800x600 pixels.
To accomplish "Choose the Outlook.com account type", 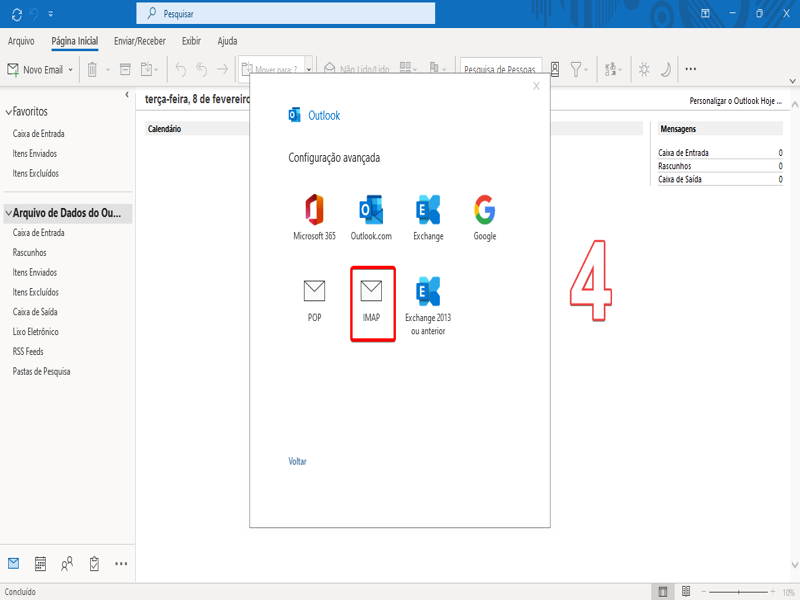I will tap(371, 217).
